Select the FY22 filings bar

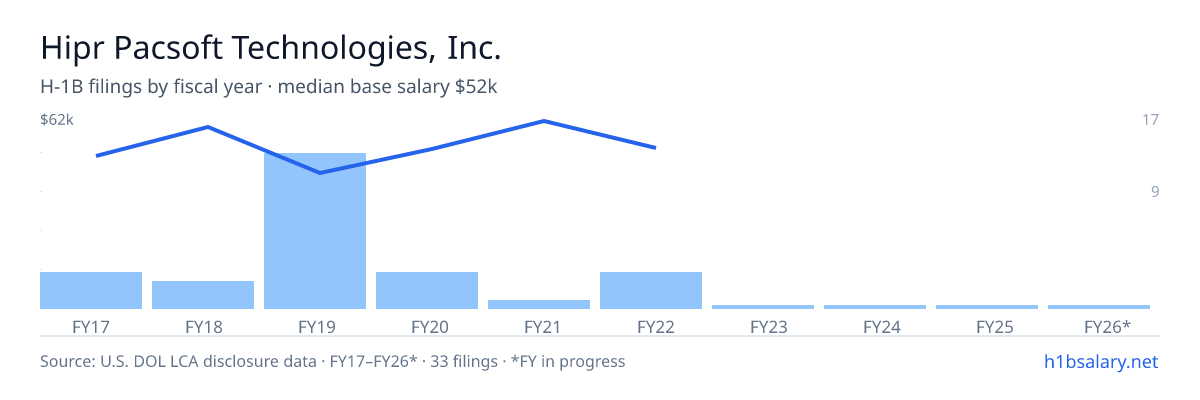651,290
